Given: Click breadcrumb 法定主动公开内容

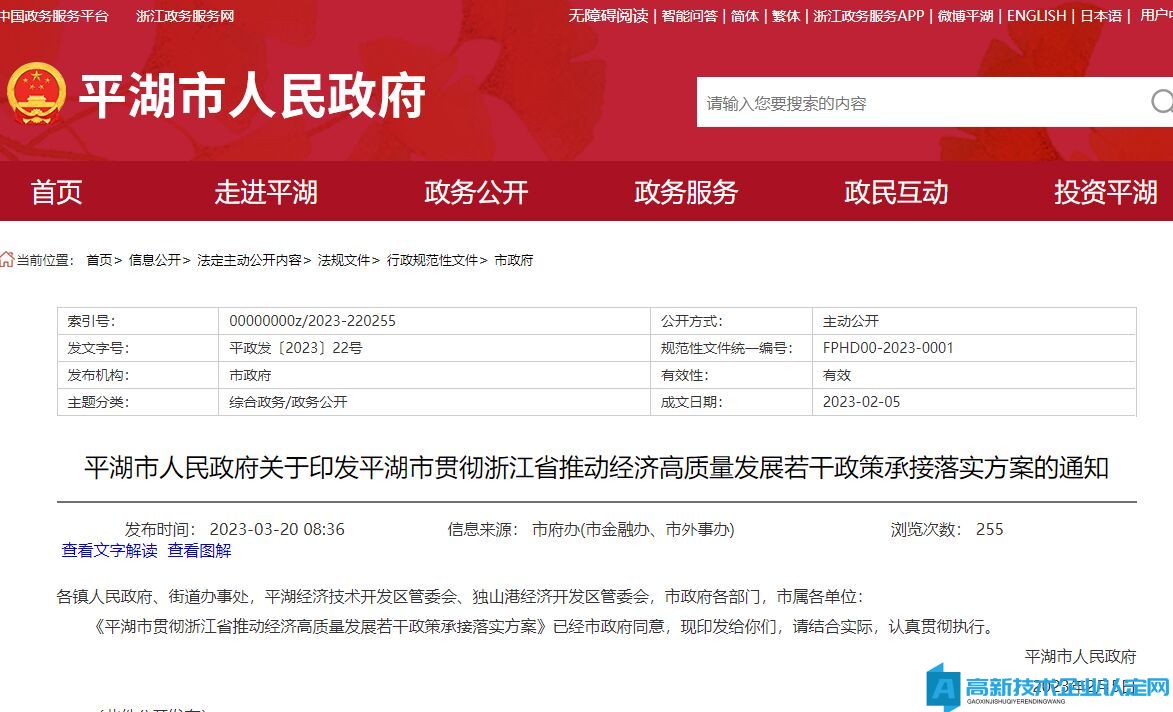Looking at the screenshot, I should coord(249,260).
